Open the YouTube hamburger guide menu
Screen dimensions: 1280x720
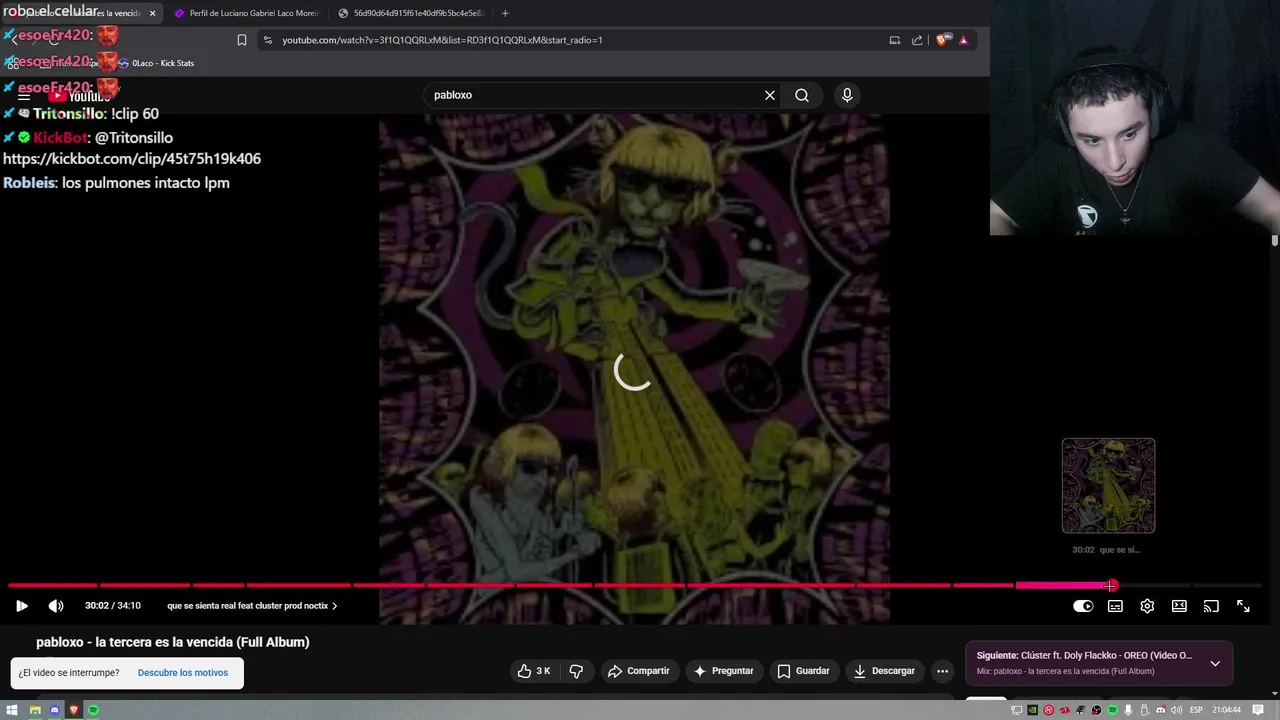(24, 96)
